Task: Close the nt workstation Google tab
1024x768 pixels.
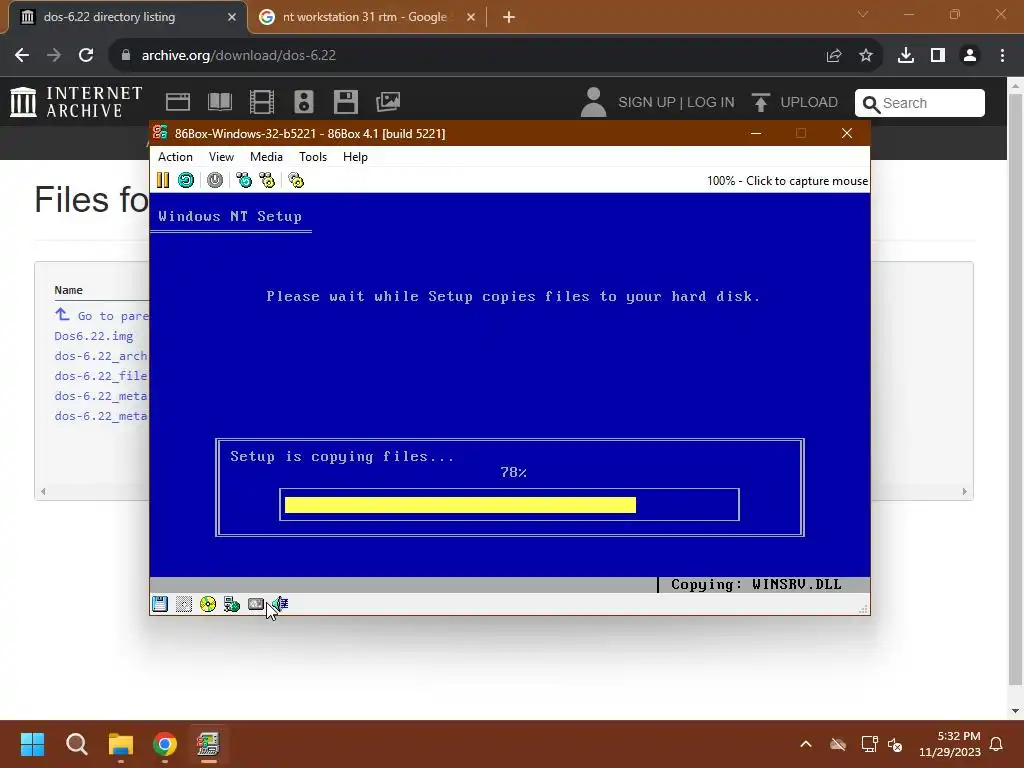Action: coord(471,17)
